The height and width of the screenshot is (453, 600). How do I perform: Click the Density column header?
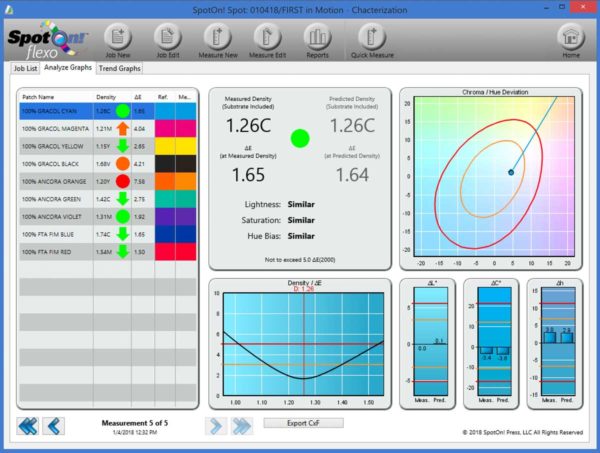(x=106, y=97)
